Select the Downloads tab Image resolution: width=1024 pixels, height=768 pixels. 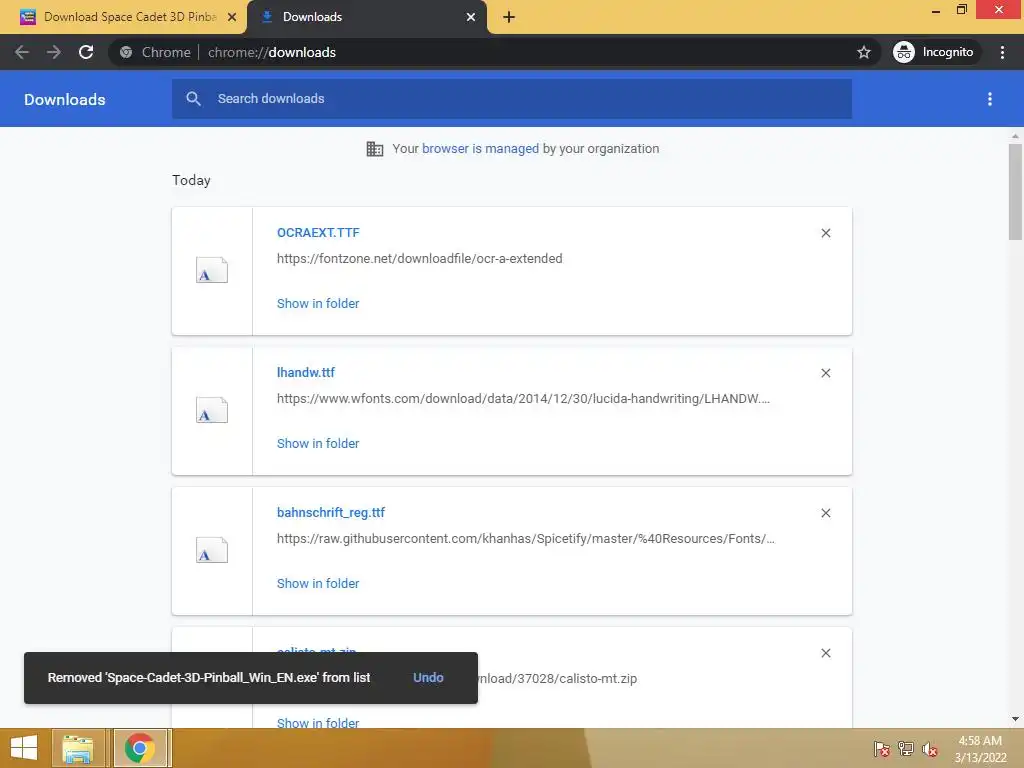coord(366,17)
